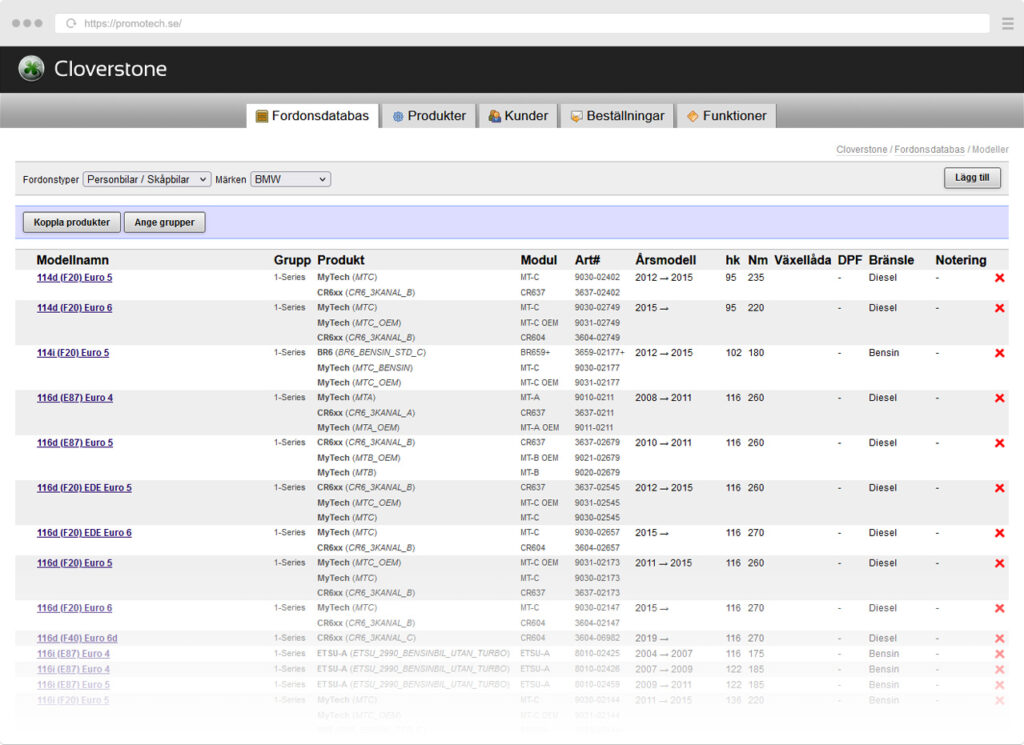Open the 114d (F20) Euro 5 model link

click(74, 277)
